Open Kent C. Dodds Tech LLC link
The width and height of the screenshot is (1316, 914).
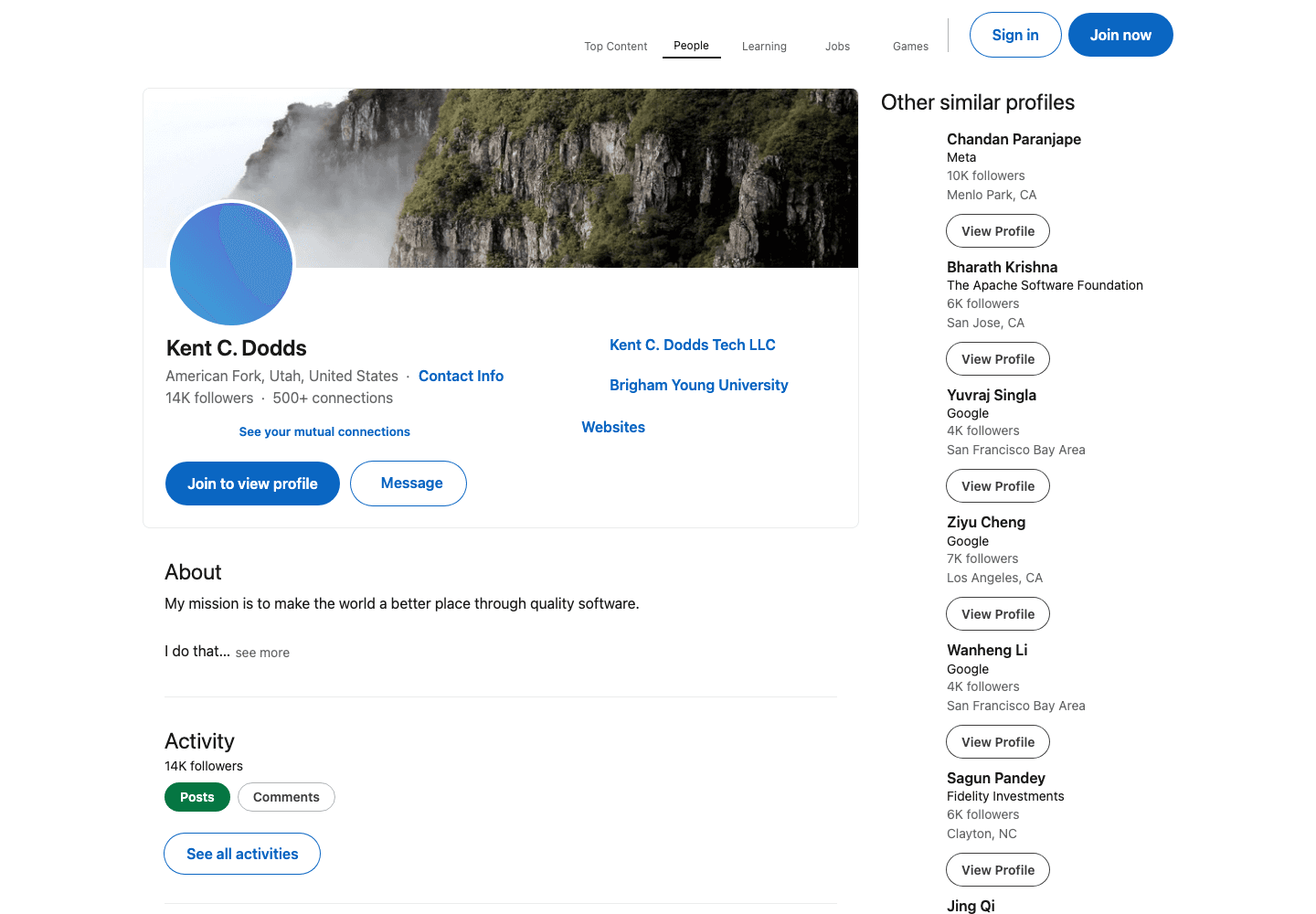click(x=693, y=345)
